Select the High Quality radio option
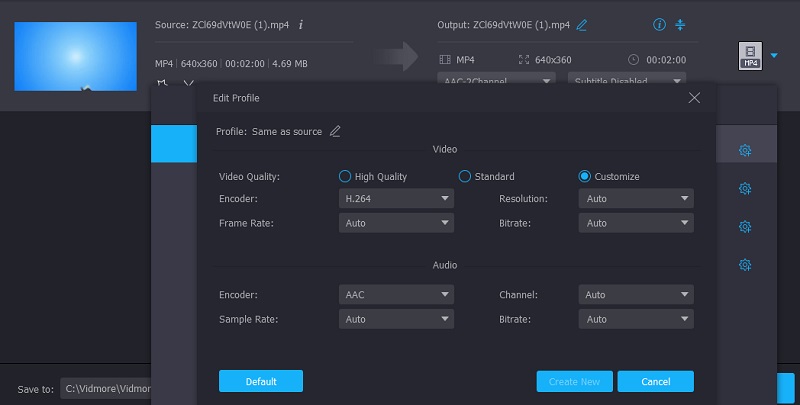The height and width of the screenshot is (405, 800). point(345,177)
